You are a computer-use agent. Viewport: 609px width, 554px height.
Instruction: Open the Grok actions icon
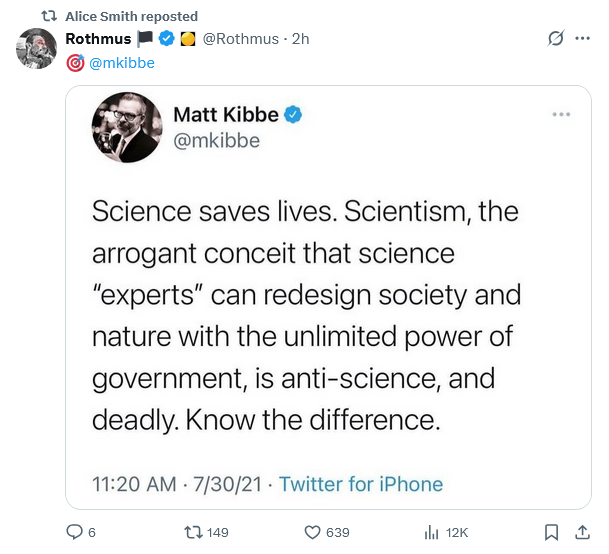pyautogui.click(x=555, y=40)
